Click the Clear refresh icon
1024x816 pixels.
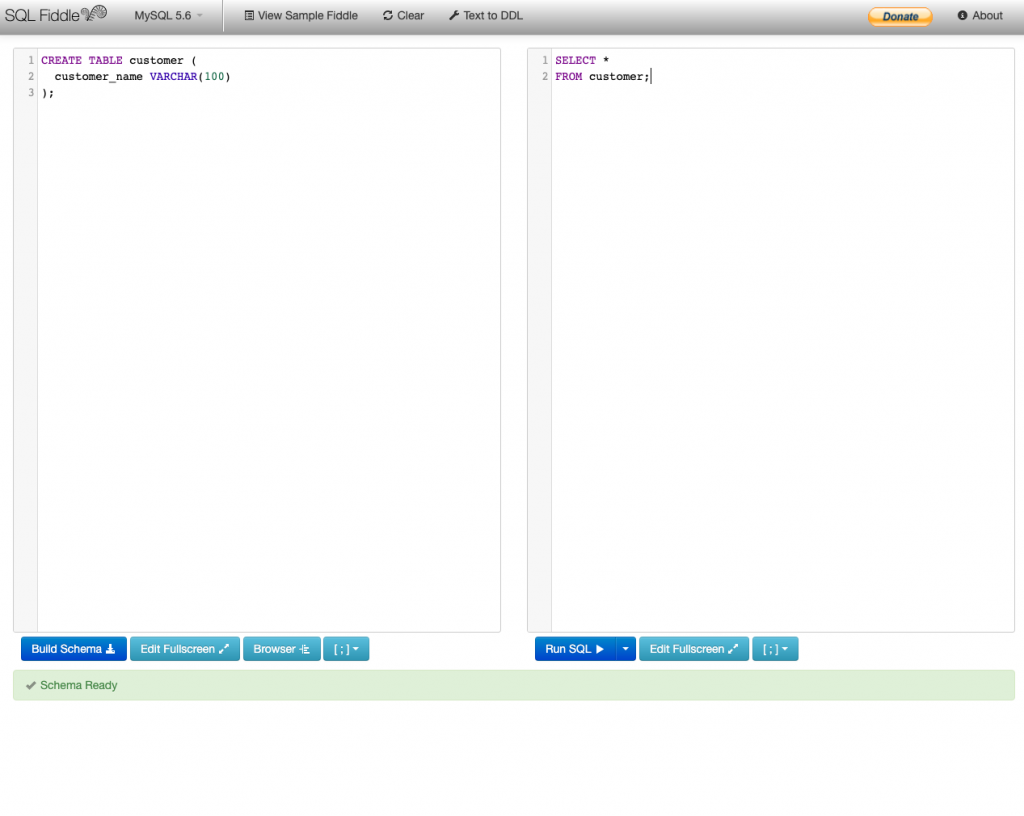[x=388, y=16]
